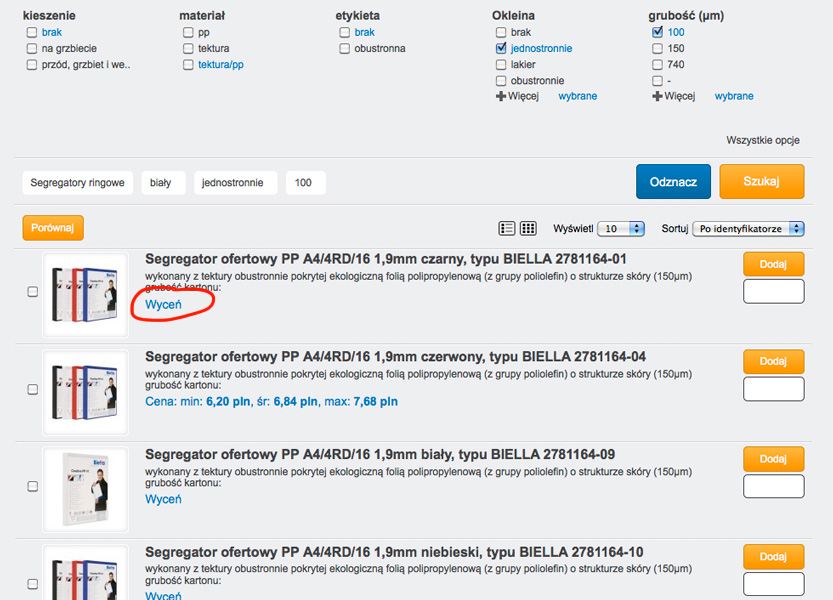Add the czerwony 2781164-04 binder via Dodaj
This screenshot has height=600, width=833.
point(774,361)
